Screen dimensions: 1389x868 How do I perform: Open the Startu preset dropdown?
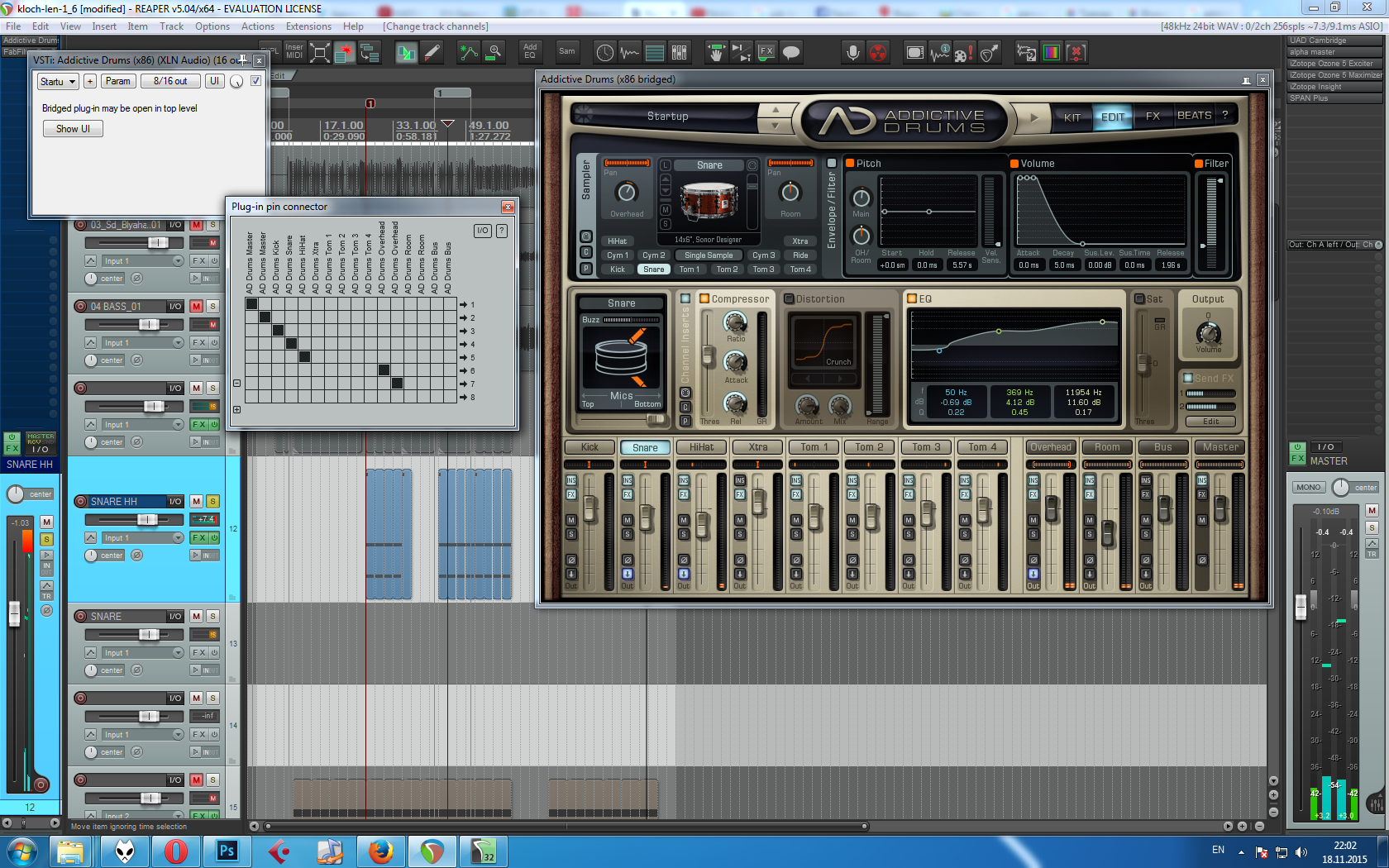pos(58,81)
